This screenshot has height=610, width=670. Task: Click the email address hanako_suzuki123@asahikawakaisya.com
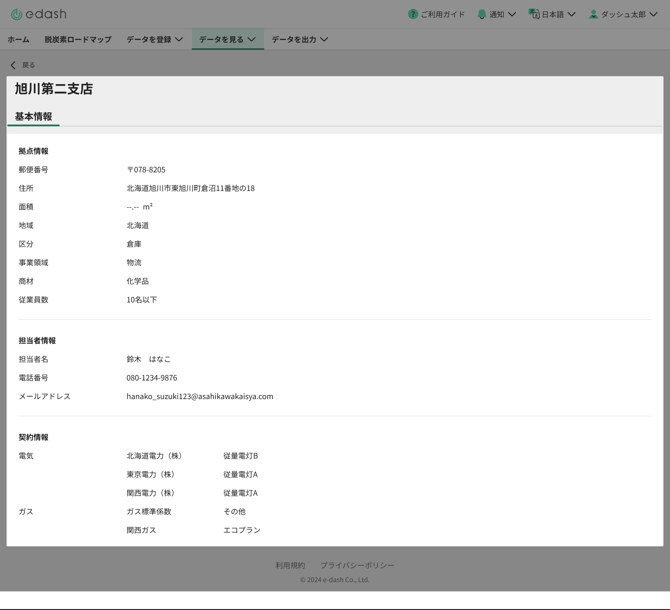click(x=199, y=396)
